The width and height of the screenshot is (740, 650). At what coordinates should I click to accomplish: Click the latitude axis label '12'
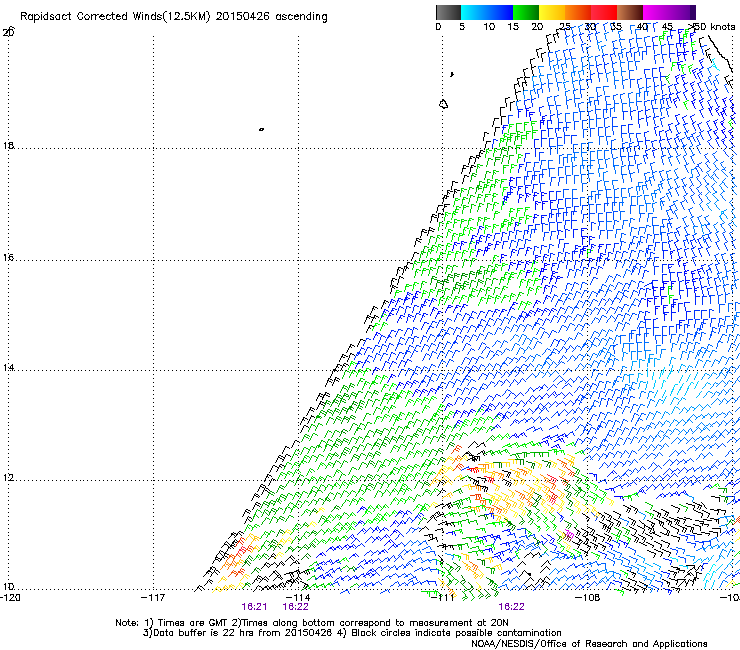coord(8,477)
